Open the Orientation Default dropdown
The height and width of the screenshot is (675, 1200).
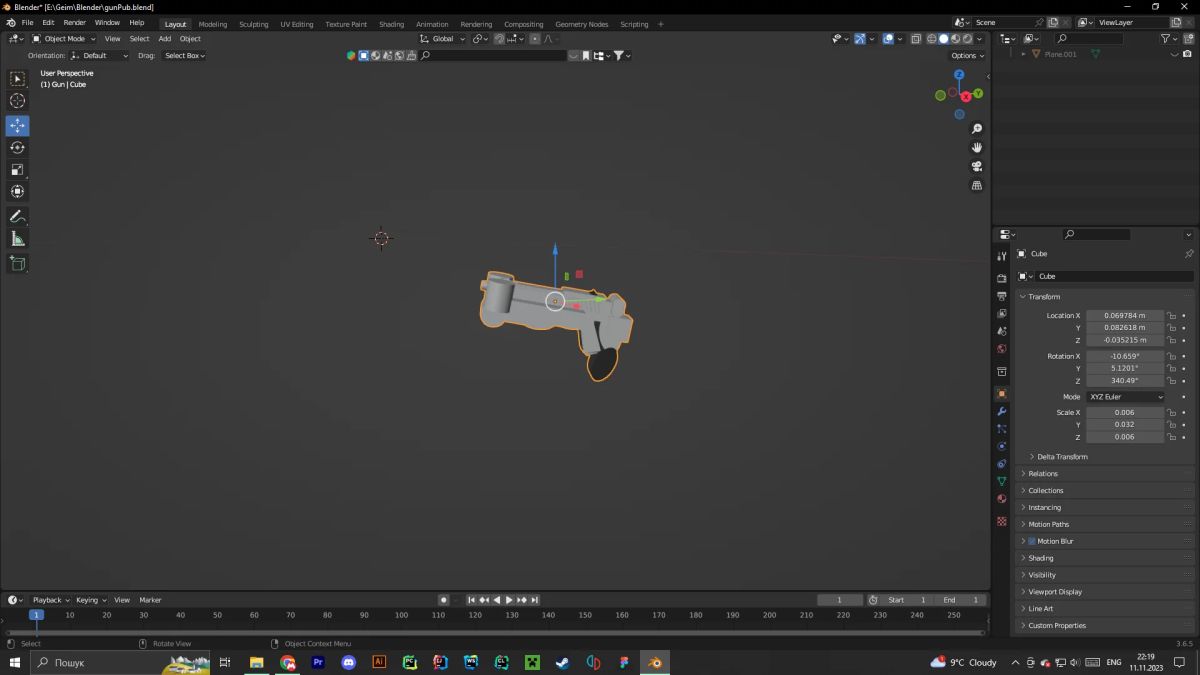[100, 56]
